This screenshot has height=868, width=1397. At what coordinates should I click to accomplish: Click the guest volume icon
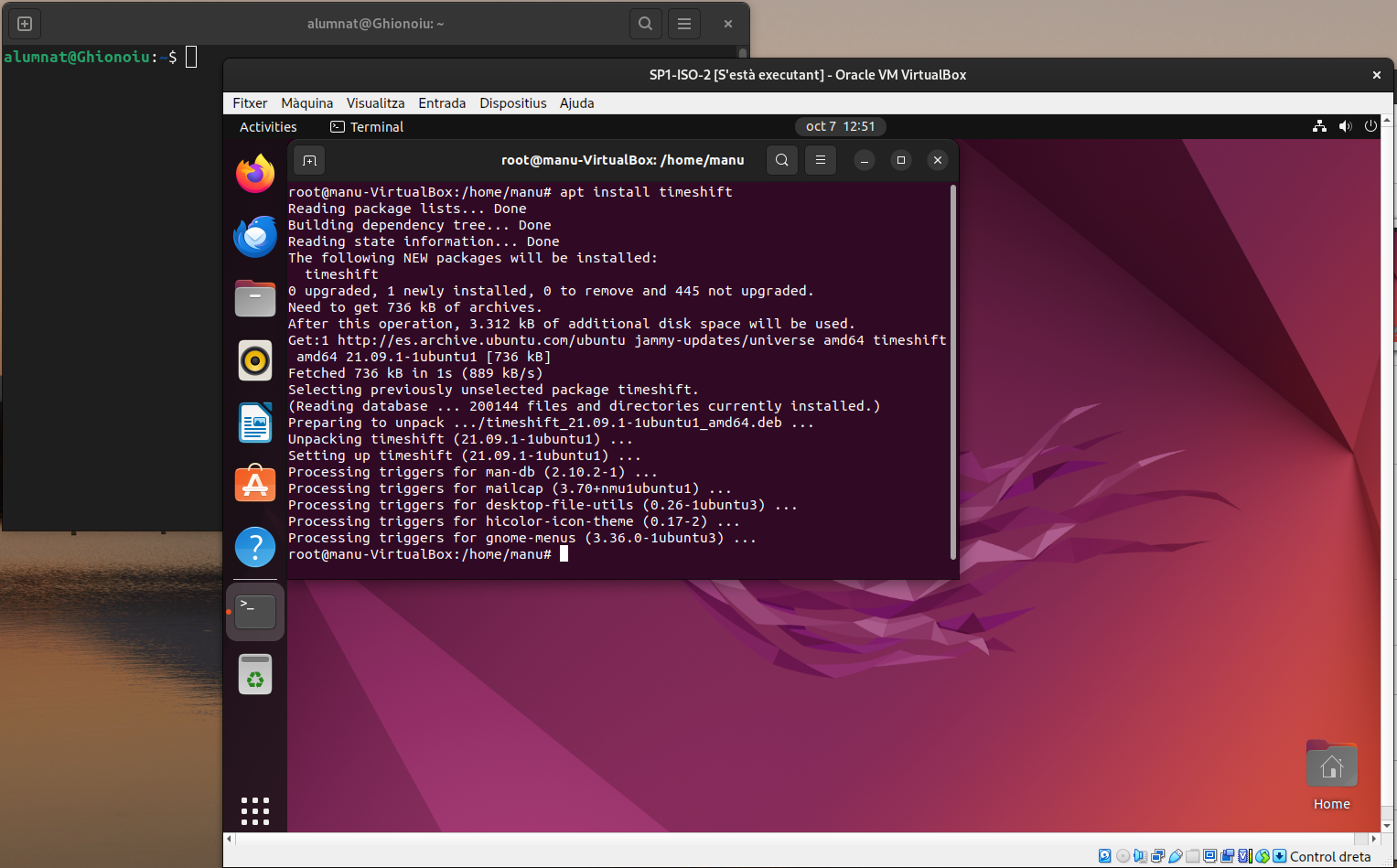point(1345,127)
